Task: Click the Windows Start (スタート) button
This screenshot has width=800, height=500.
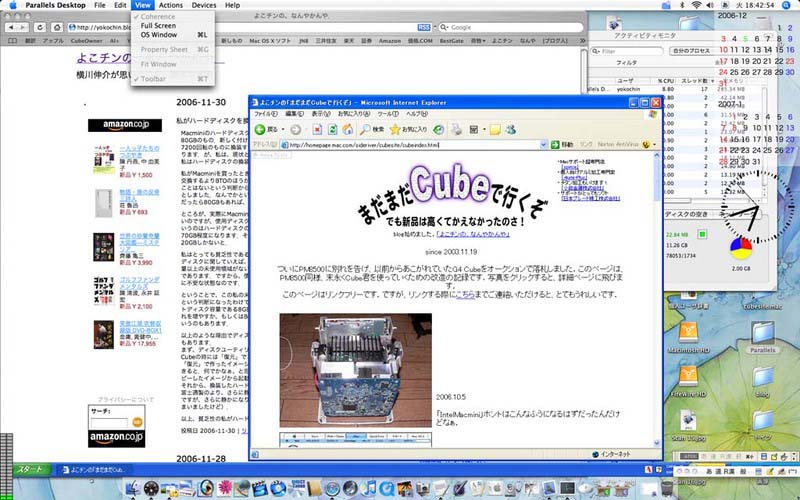Action: (x=31, y=469)
